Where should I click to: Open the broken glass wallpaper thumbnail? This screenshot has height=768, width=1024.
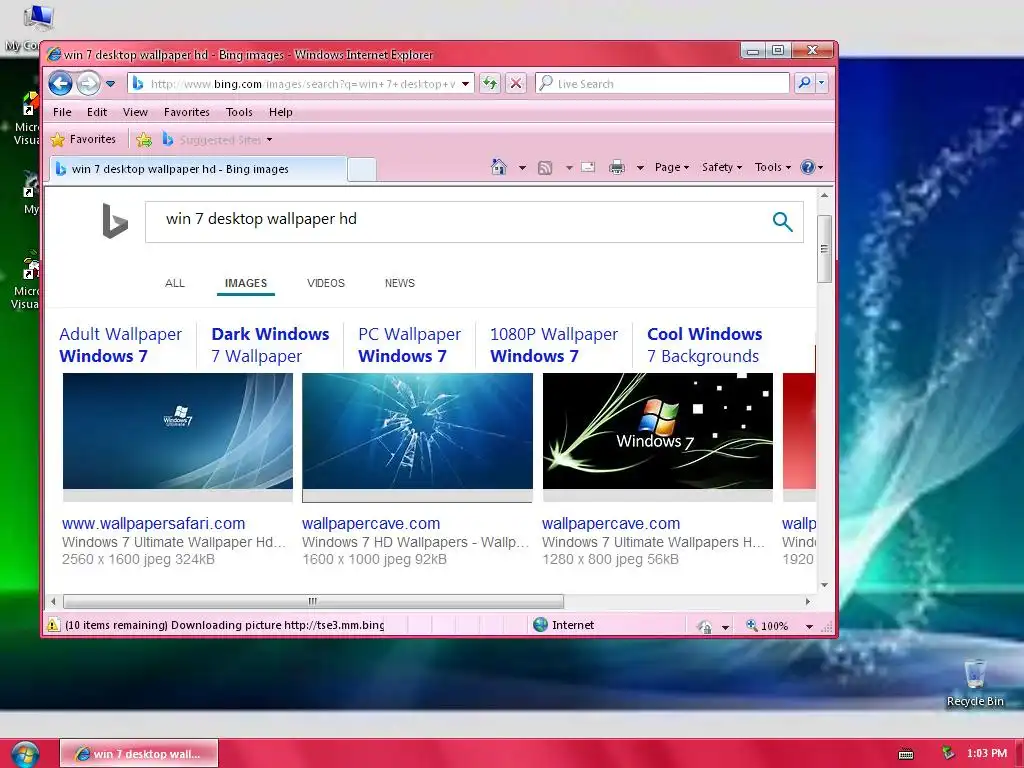point(417,431)
